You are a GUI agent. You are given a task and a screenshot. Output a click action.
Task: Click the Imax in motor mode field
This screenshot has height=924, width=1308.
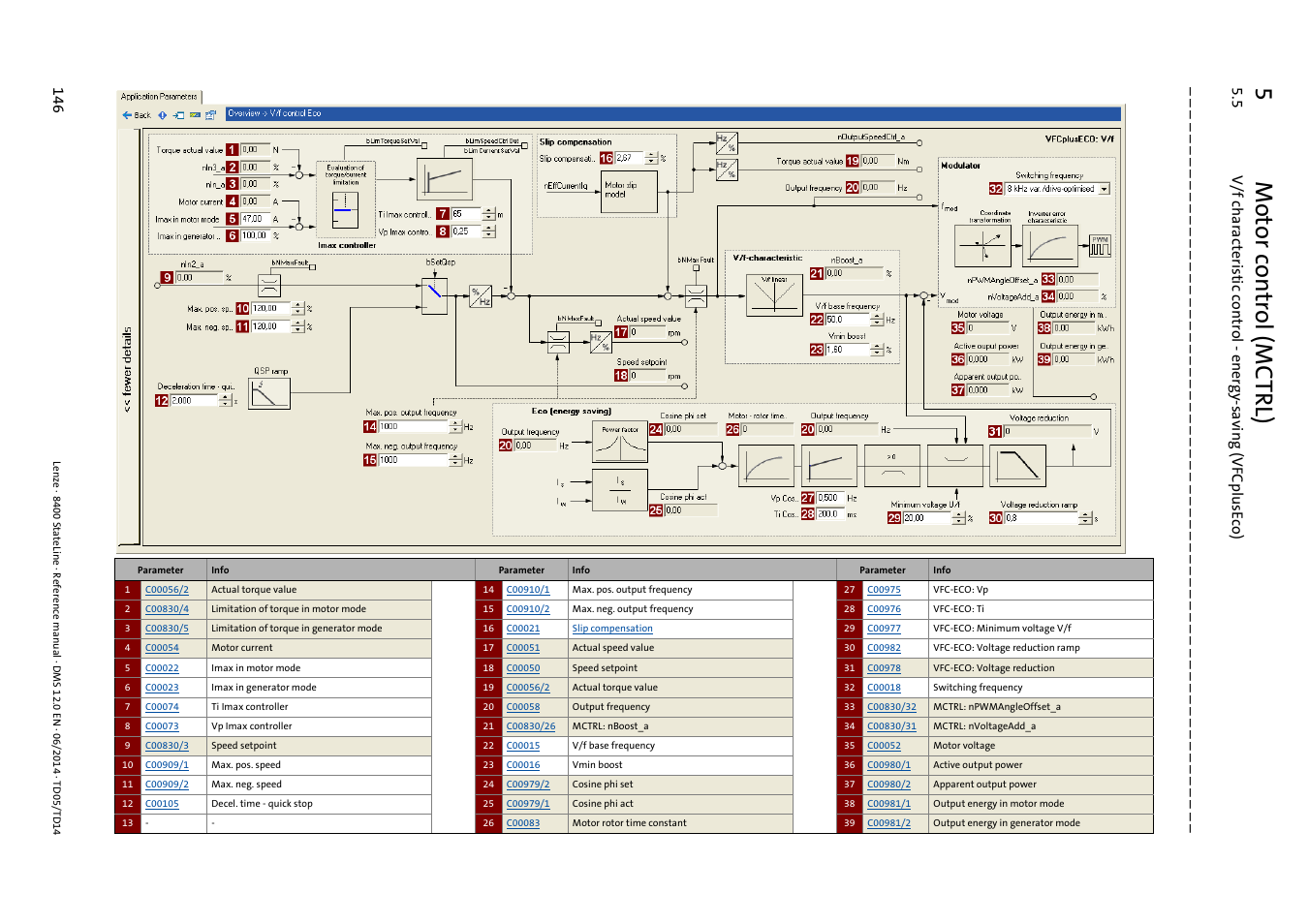pyautogui.click(x=255, y=219)
